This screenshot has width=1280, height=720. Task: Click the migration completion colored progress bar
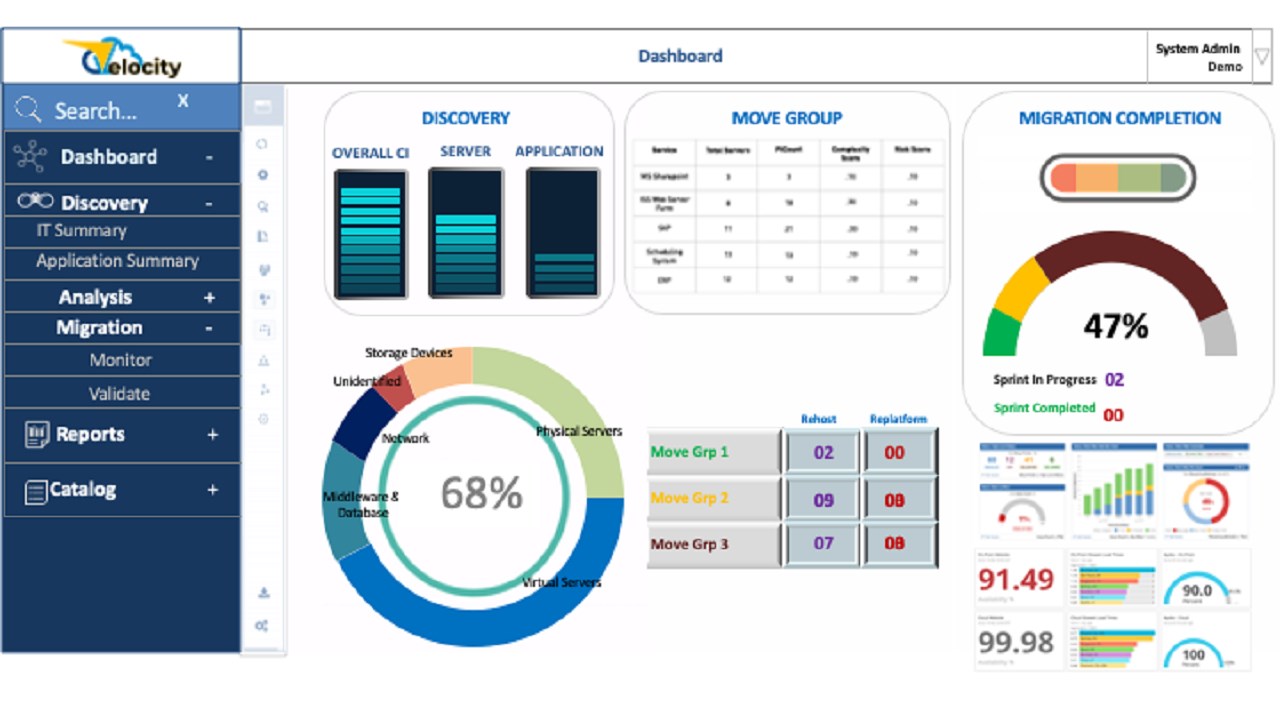(1118, 179)
